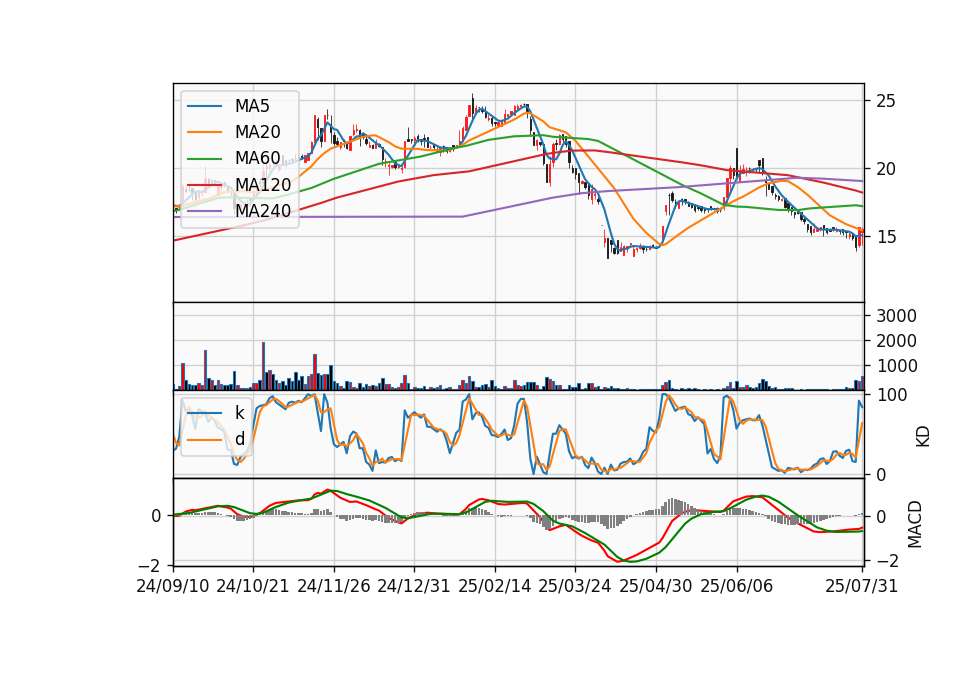
Task: Click the tallest volume bar near 24/10/21
Action: click(x=263, y=366)
